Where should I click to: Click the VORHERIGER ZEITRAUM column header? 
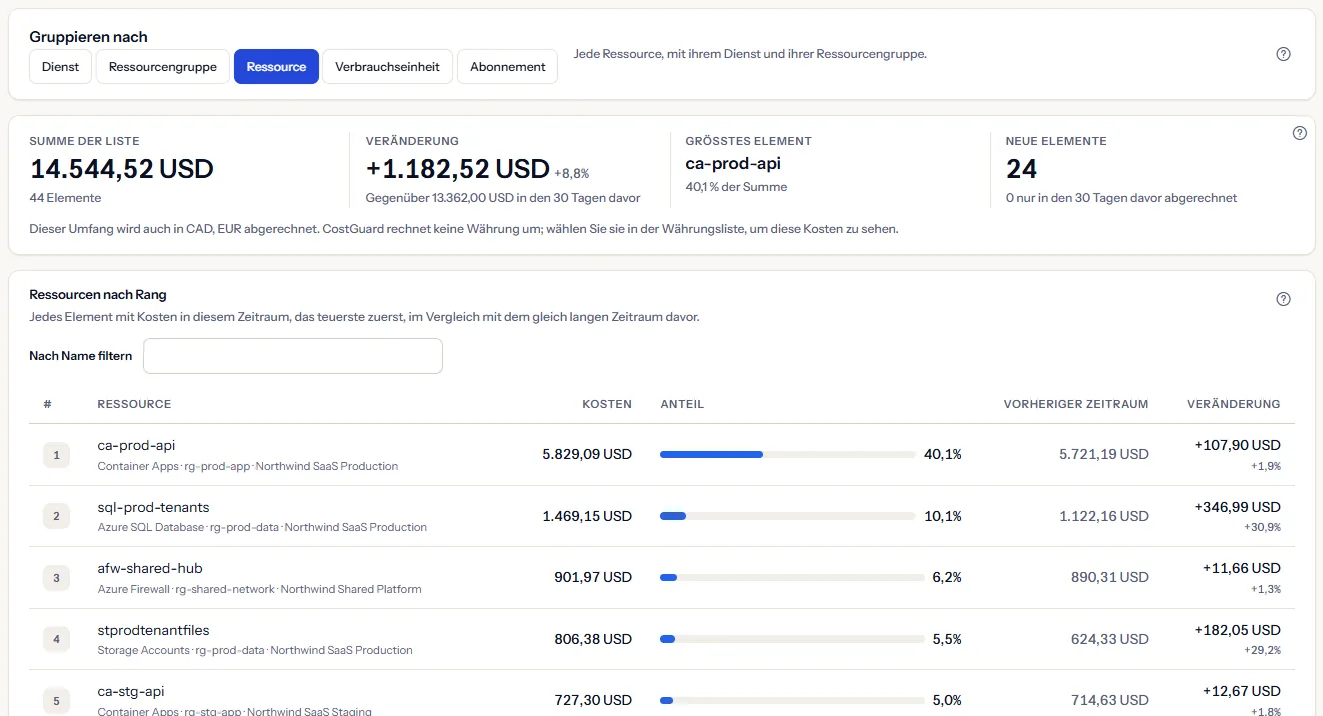click(1076, 404)
